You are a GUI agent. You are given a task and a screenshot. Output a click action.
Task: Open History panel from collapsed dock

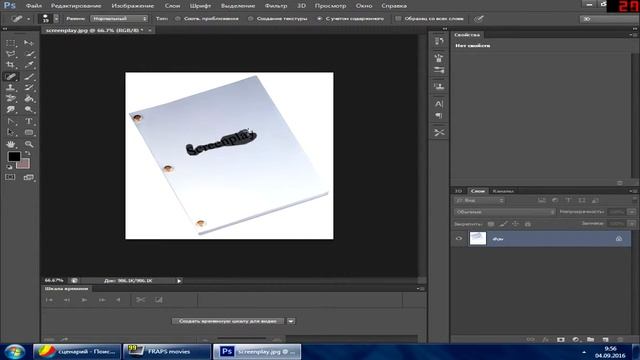439,41
